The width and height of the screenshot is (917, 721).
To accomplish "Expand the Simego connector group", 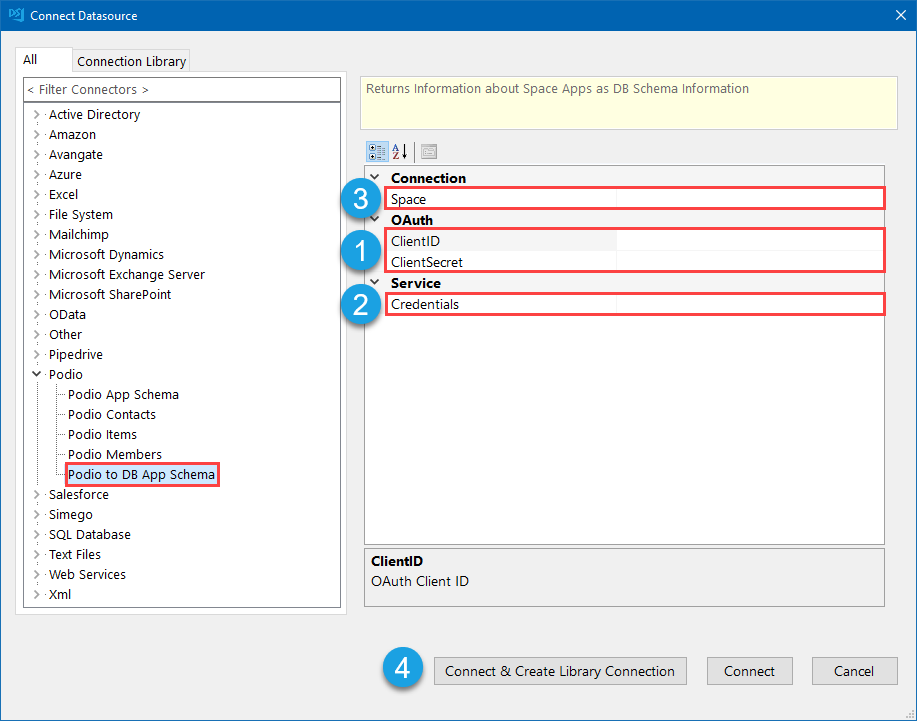I will (37, 515).
